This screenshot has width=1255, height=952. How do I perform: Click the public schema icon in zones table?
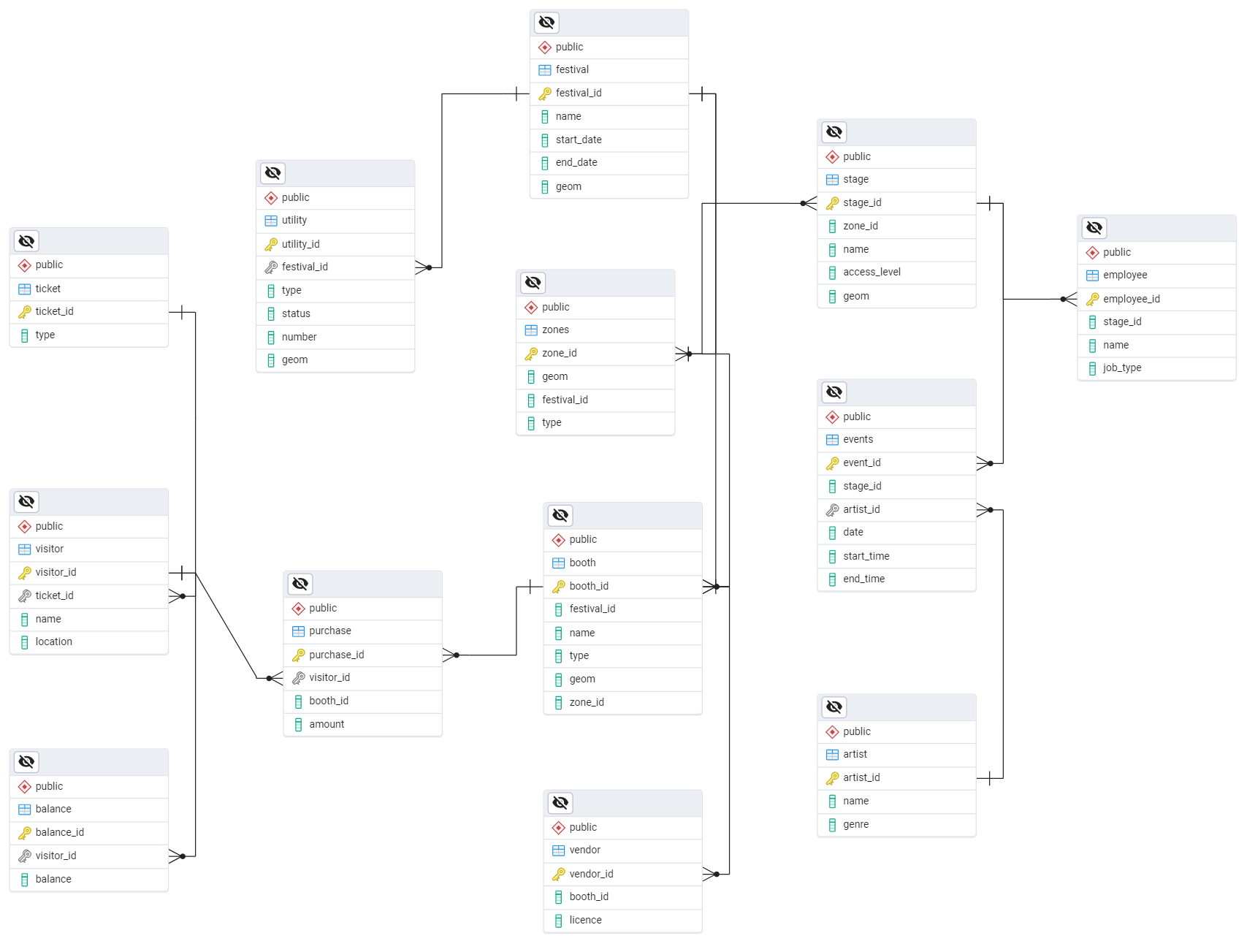tap(531, 308)
